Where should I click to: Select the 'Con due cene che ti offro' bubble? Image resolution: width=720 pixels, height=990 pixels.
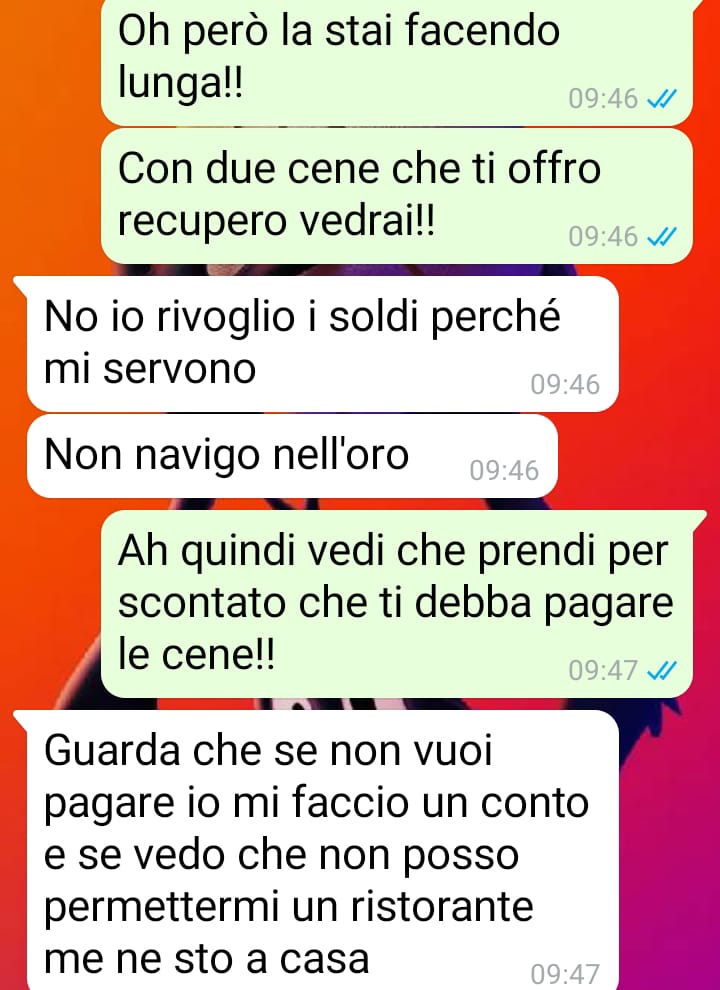click(x=397, y=196)
